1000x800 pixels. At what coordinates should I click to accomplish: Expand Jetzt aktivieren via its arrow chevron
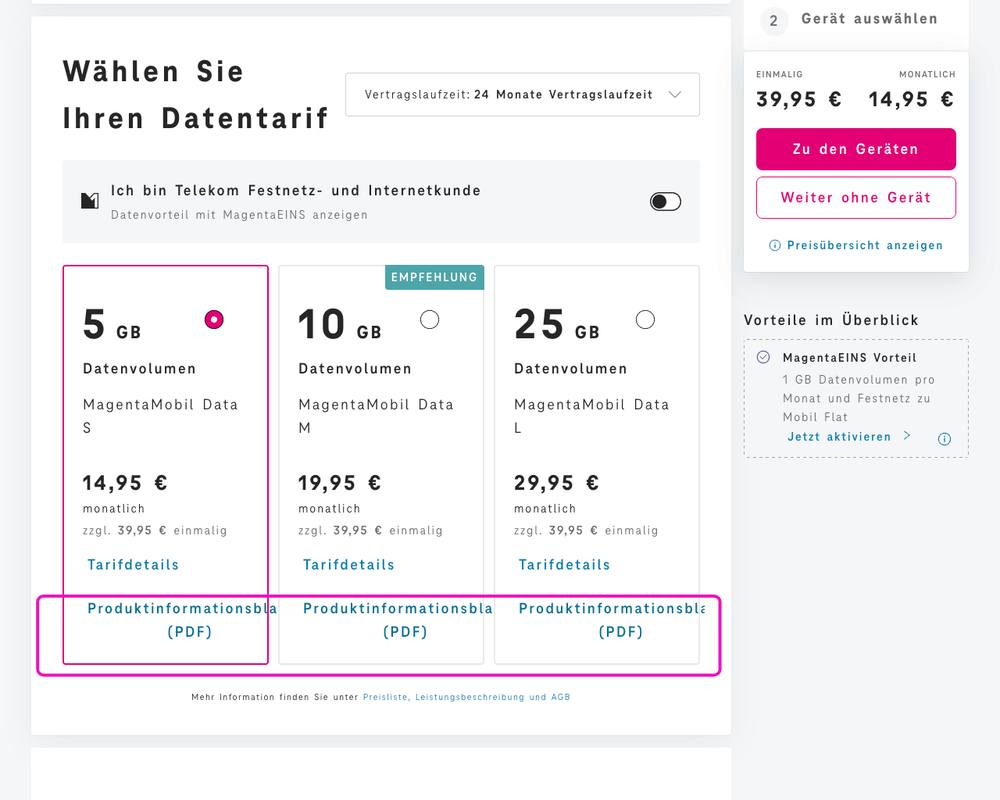[908, 436]
